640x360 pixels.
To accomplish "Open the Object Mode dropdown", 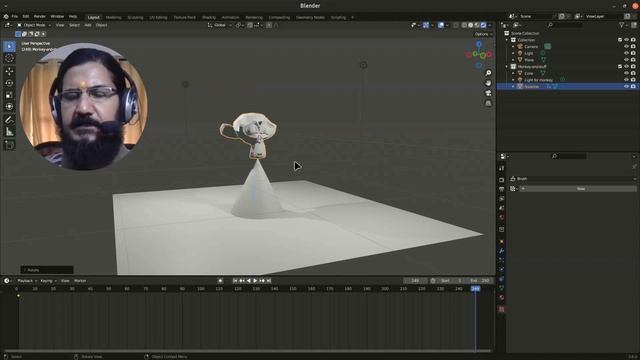I will (34, 25).
